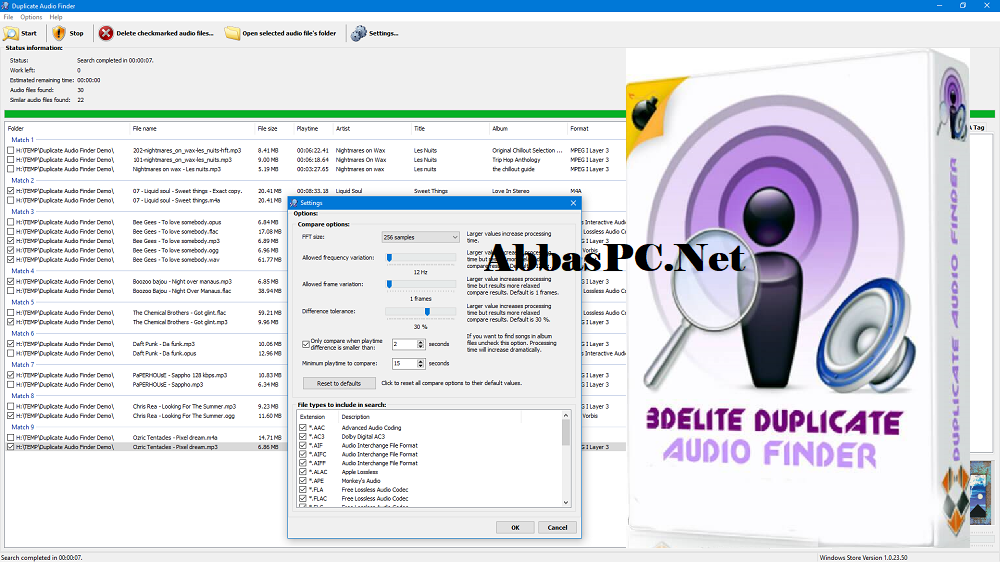Click the 'Search completed in 00:00:07.' status bar text
1000x562 pixels.
(41, 558)
